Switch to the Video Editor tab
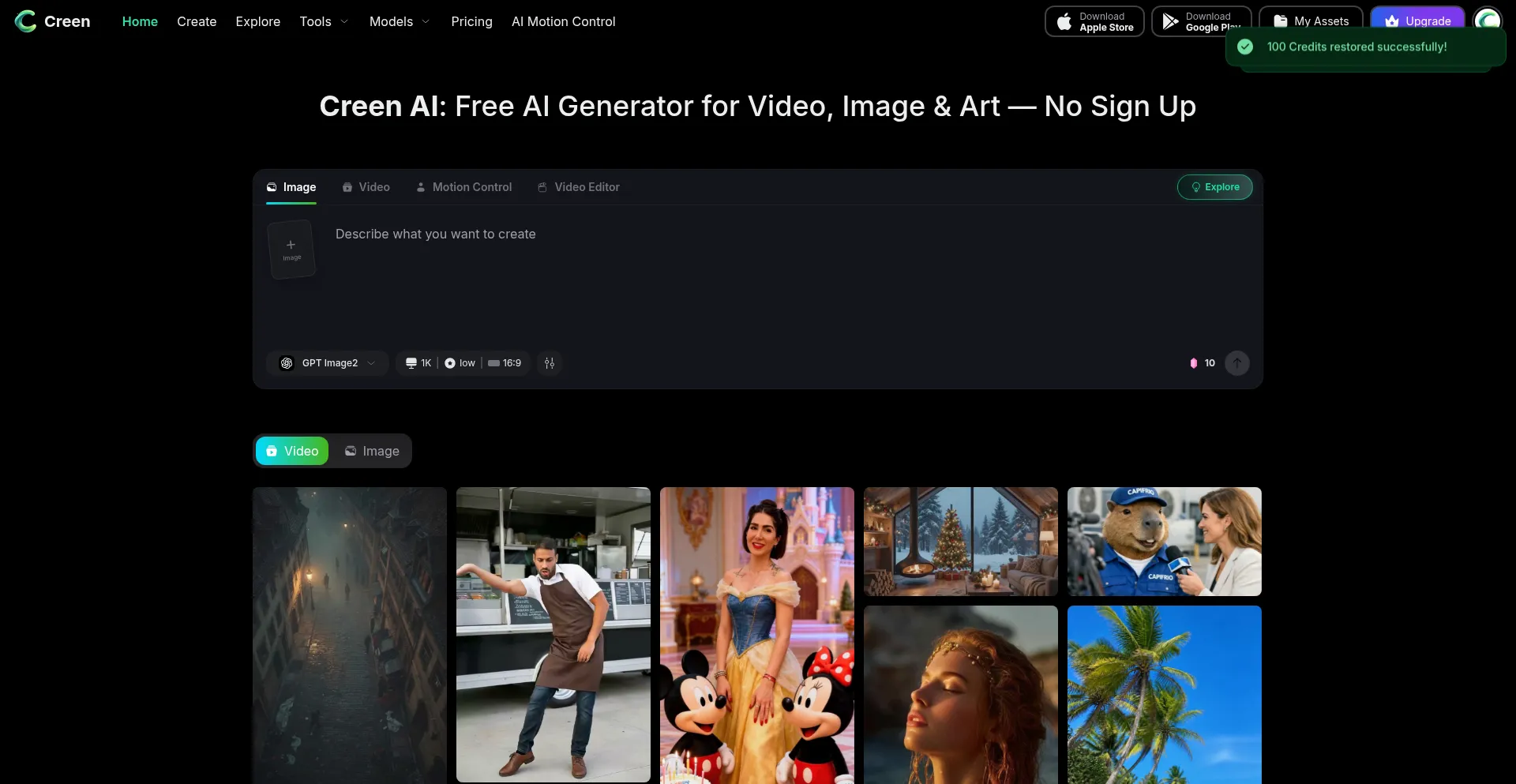1516x784 pixels. pyautogui.click(x=578, y=187)
